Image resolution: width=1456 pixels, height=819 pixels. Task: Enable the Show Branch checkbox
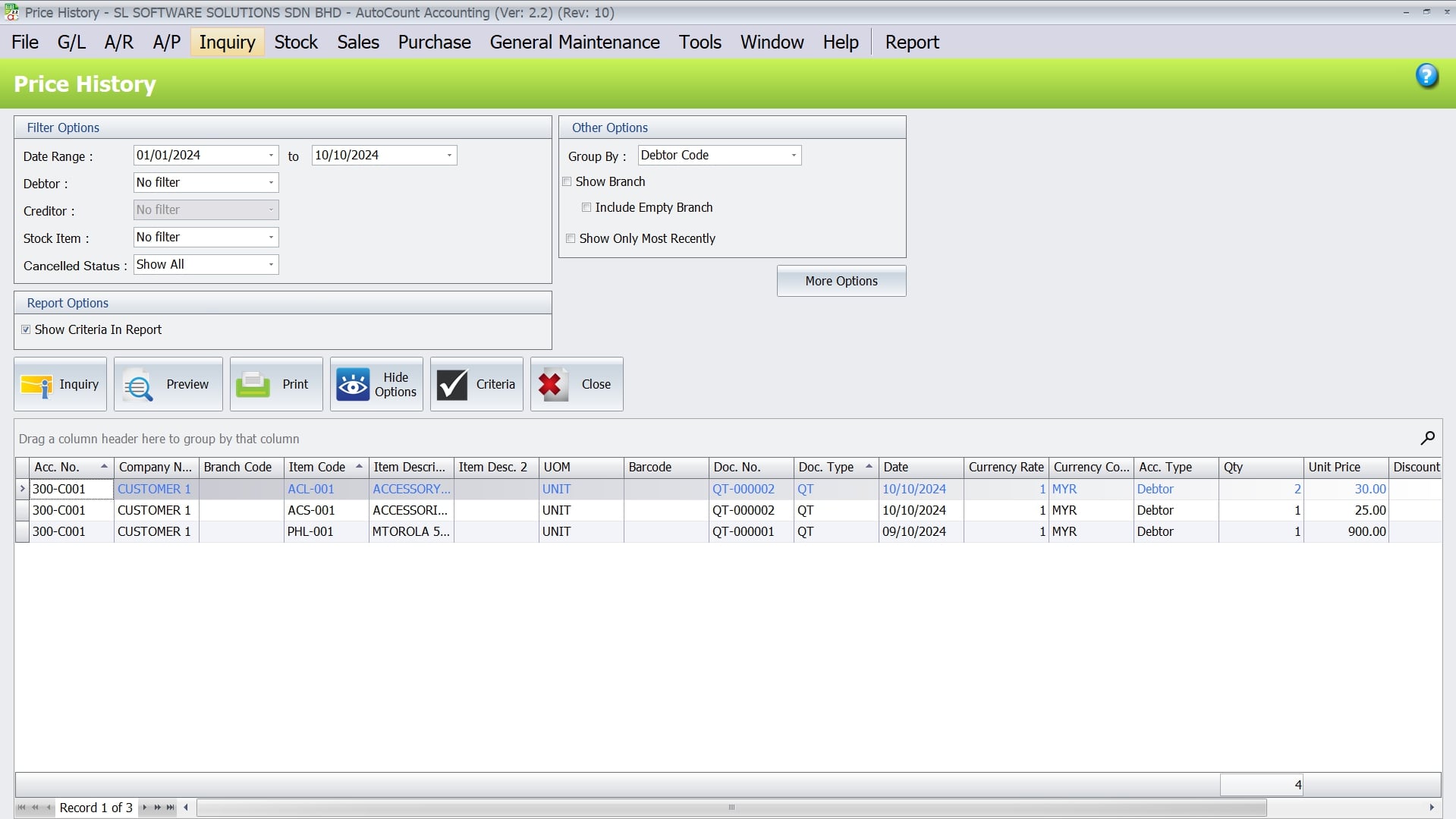click(x=567, y=181)
